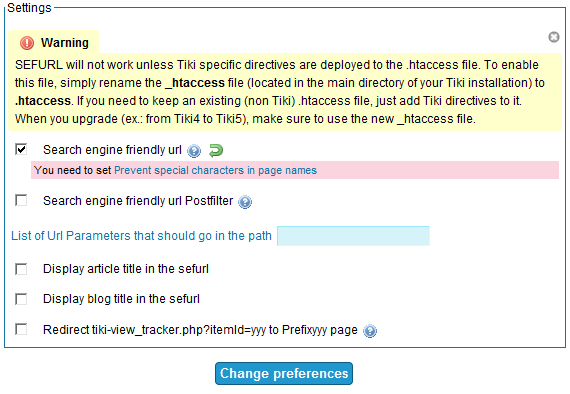The image size is (570, 394).
Task: Click List of Url Parameters label link
Action: (x=141, y=236)
